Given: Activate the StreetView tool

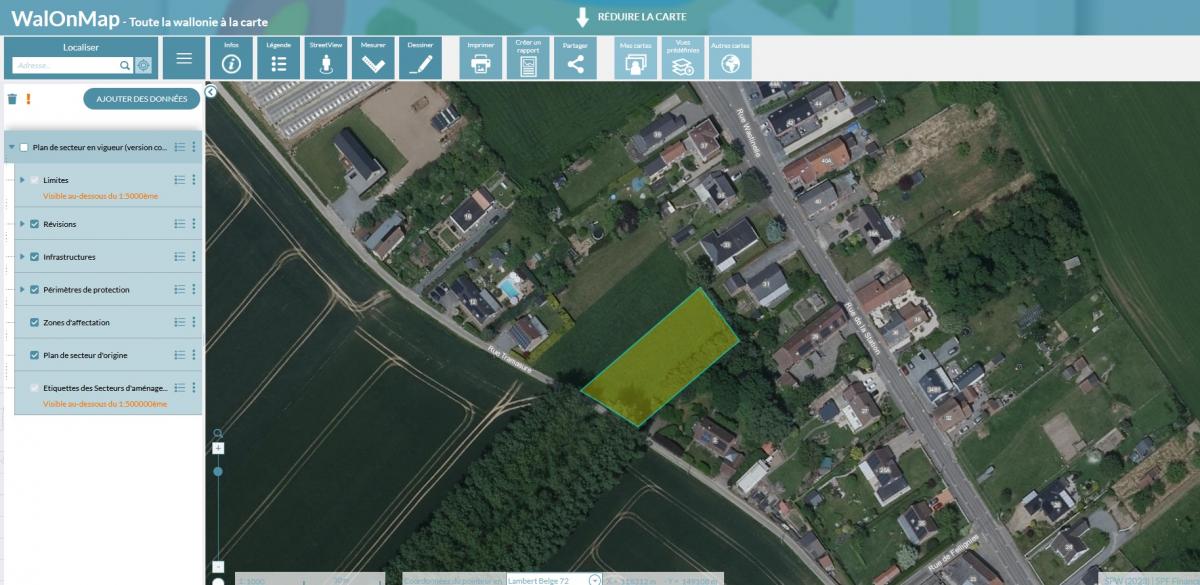Looking at the screenshot, I should pos(326,59).
